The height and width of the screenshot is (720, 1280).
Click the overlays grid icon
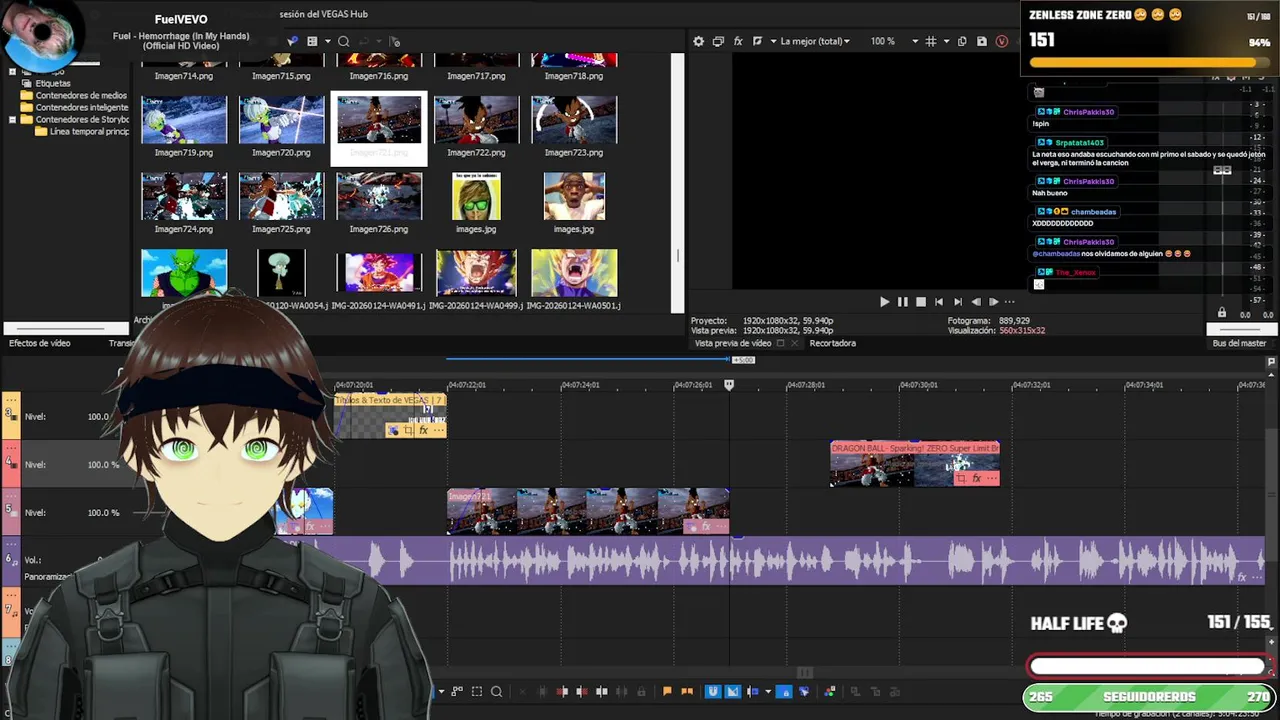(930, 41)
